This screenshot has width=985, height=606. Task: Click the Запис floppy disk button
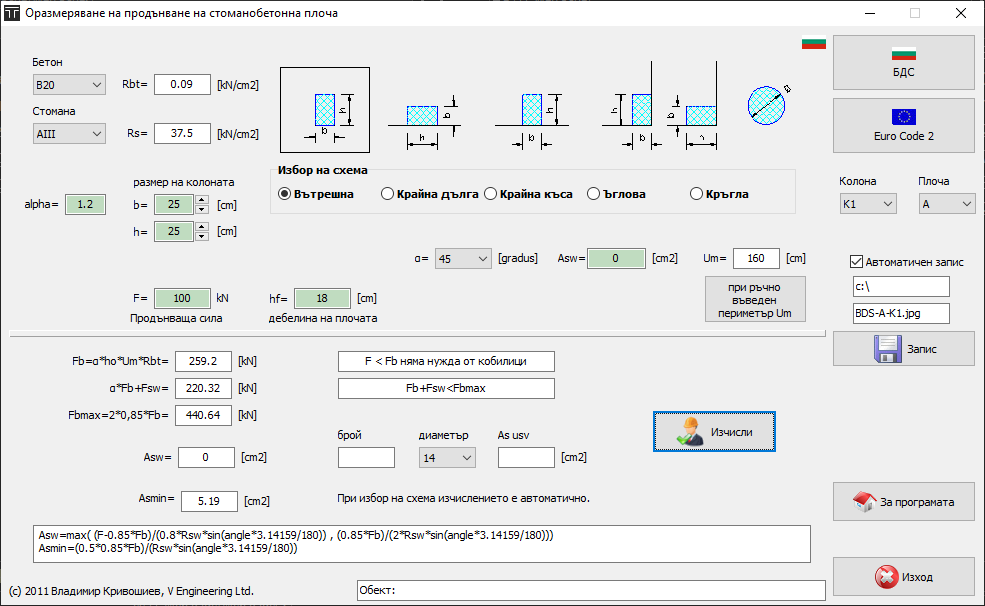pos(903,348)
